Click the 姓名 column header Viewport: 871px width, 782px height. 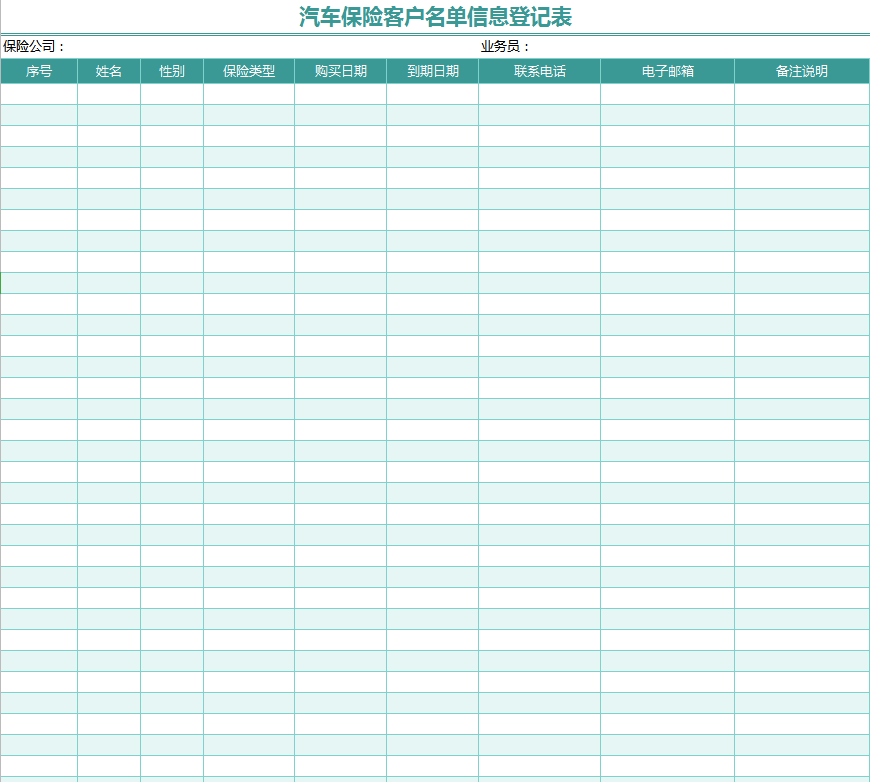click(108, 71)
